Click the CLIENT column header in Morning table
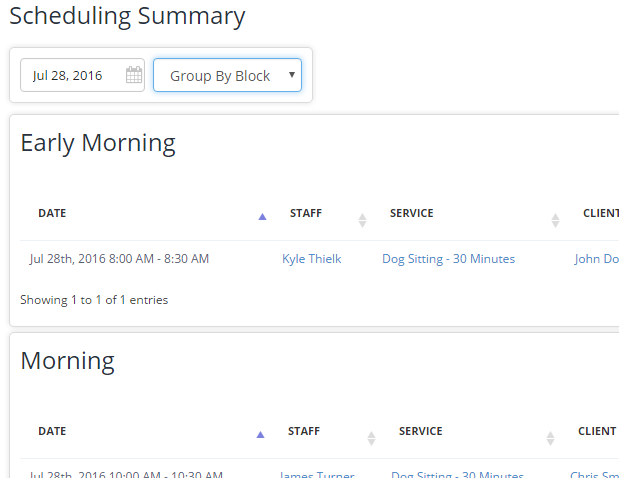 pyautogui.click(x=597, y=431)
